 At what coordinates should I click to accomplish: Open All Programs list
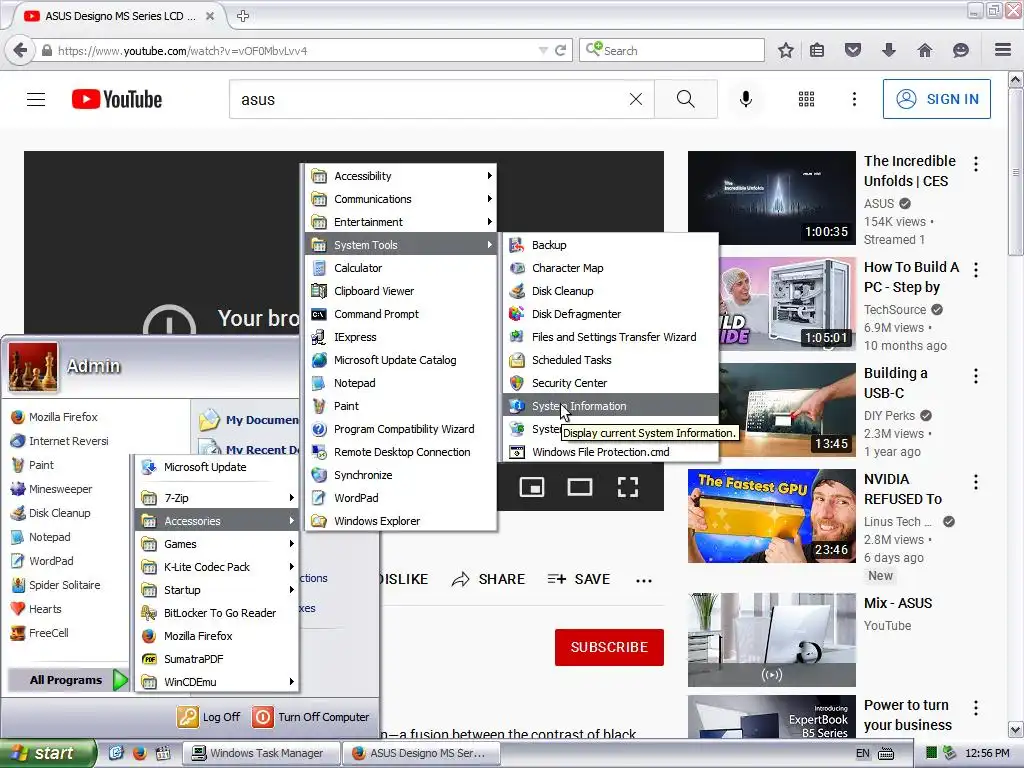pos(68,680)
